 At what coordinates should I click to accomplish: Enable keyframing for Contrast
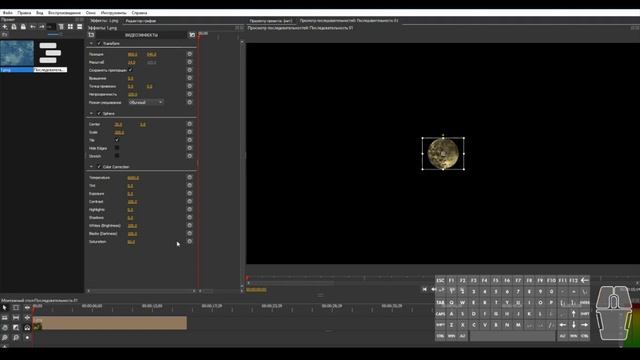(189, 202)
